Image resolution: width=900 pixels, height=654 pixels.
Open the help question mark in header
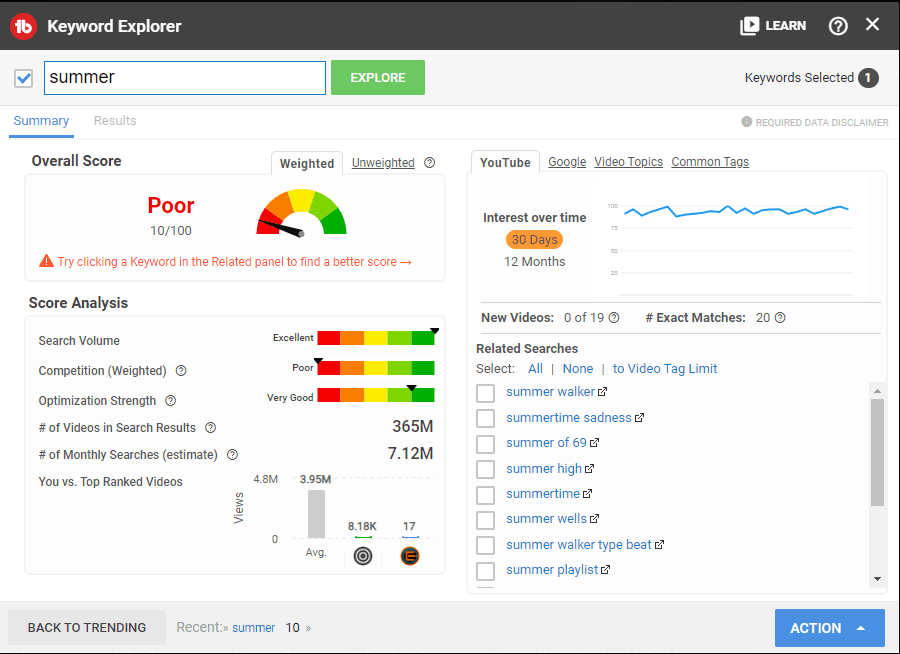[837, 26]
